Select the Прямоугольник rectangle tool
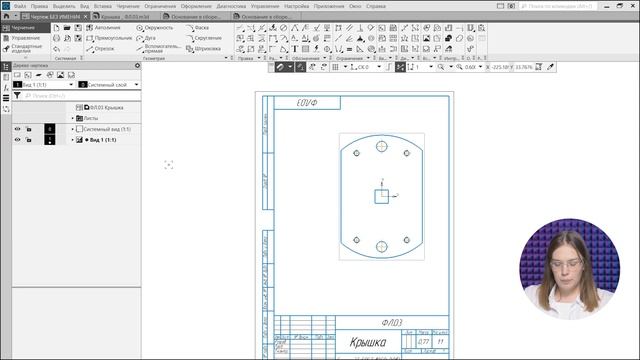Screen dimensions: 640x360 click(109, 38)
